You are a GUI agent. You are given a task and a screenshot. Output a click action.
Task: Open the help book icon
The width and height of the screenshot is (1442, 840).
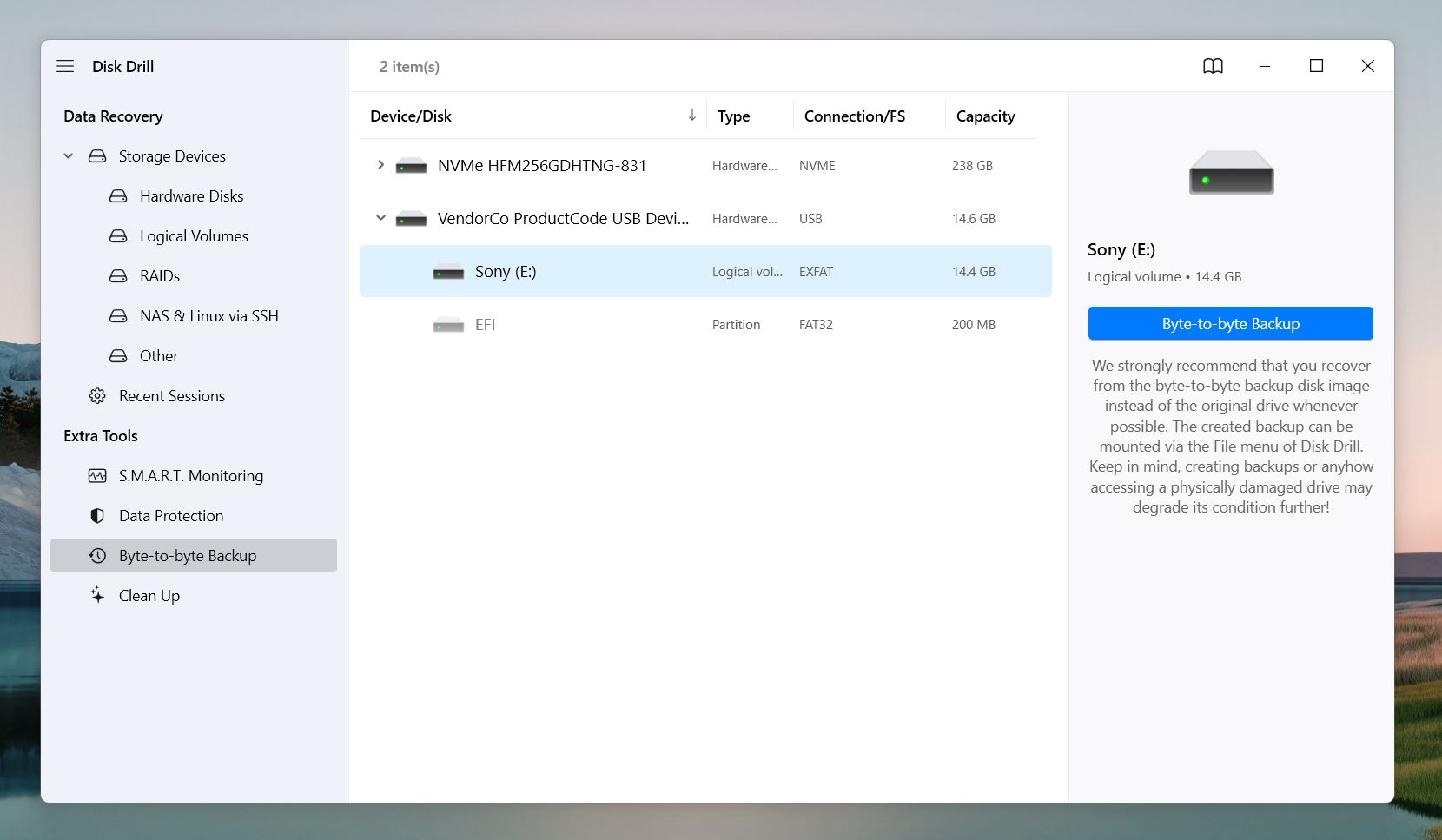1213,66
